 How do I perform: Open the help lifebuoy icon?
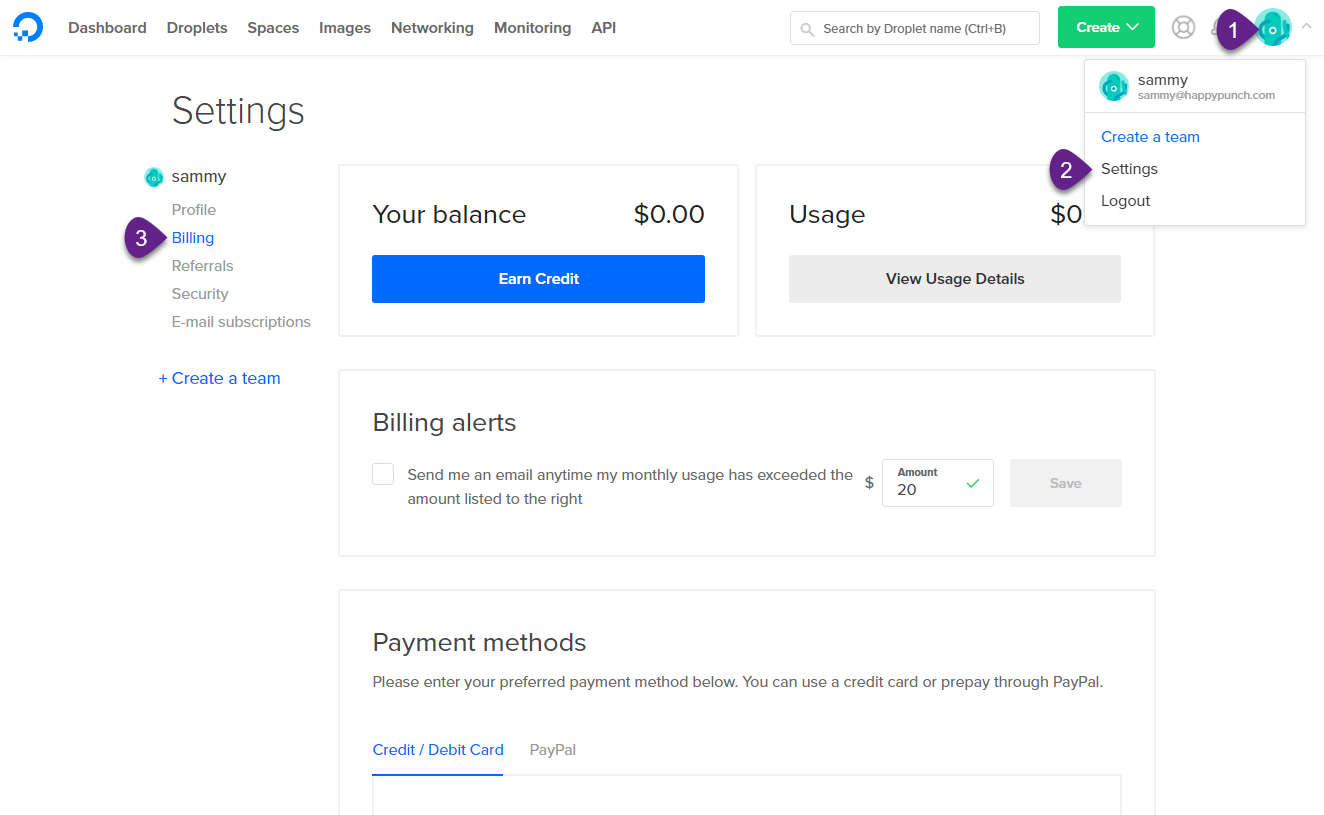[1183, 27]
